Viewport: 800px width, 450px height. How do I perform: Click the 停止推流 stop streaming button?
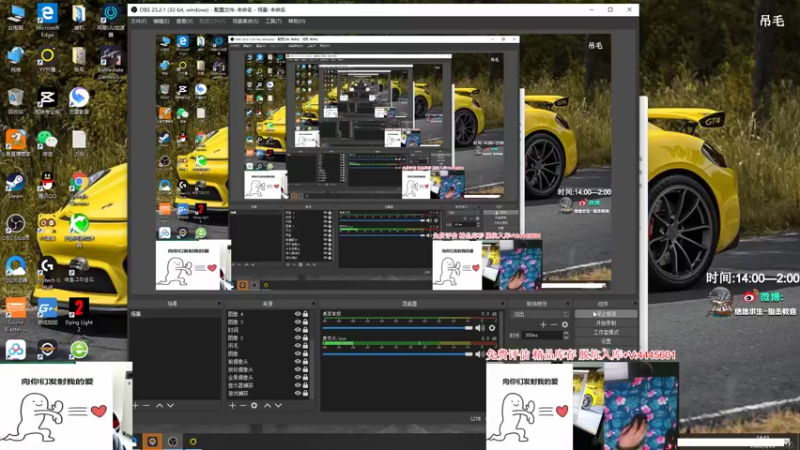coord(606,314)
